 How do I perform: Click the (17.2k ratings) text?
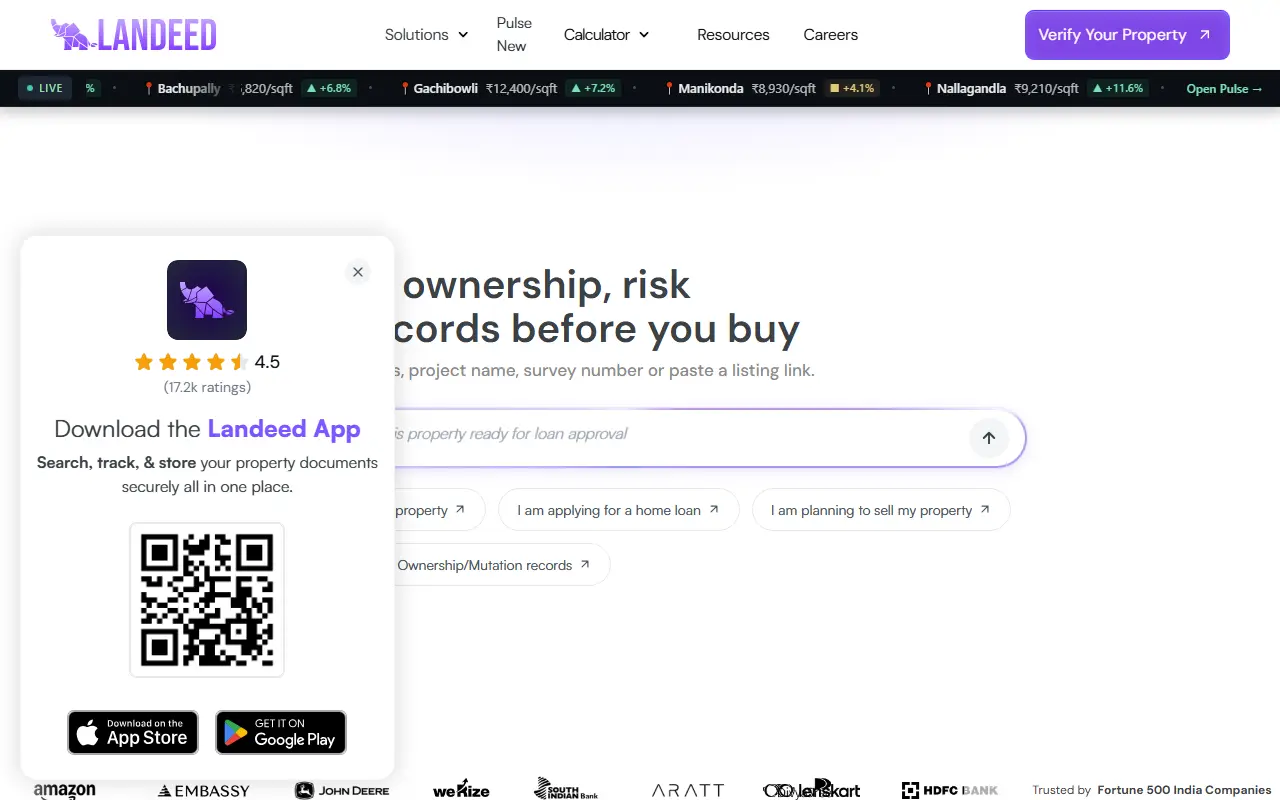[207, 387]
